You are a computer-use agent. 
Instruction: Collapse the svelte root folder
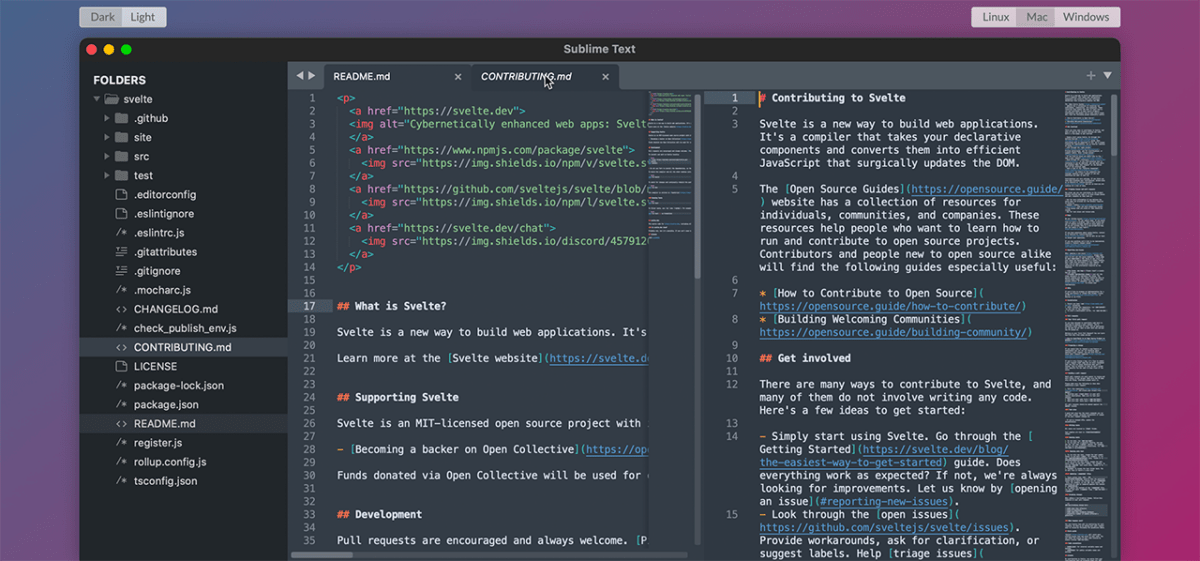[97, 99]
